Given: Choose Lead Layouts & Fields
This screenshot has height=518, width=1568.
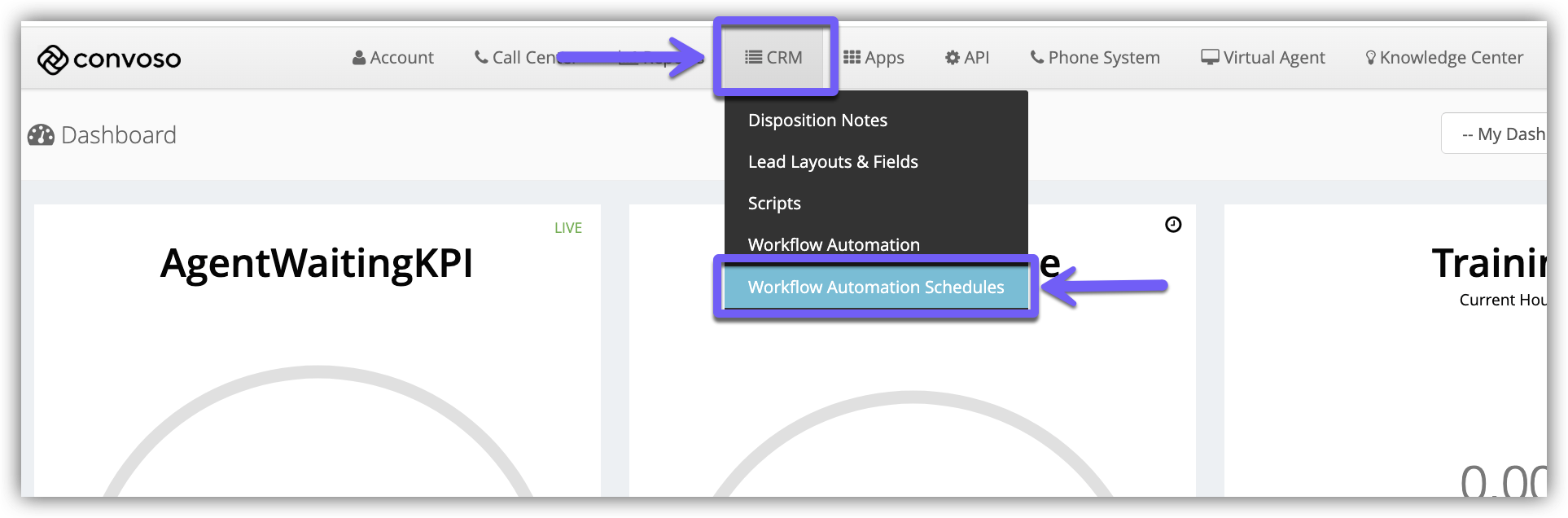Looking at the screenshot, I should pyautogui.click(x=833, y=162).
